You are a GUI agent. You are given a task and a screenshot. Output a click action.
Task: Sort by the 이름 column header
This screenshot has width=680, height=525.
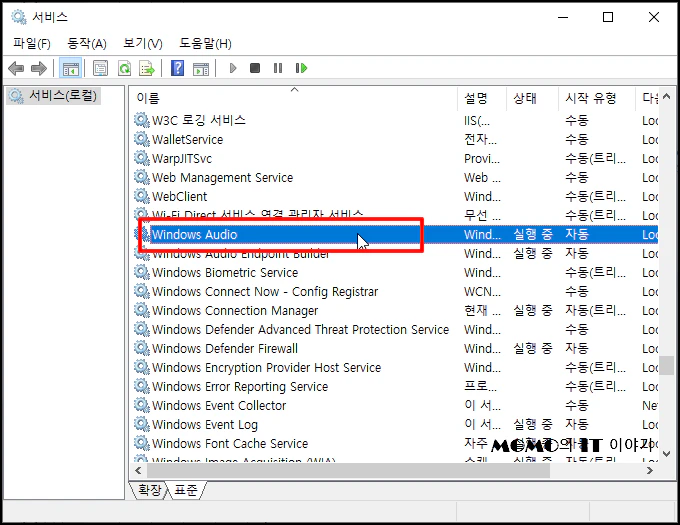tap(294, 98)
